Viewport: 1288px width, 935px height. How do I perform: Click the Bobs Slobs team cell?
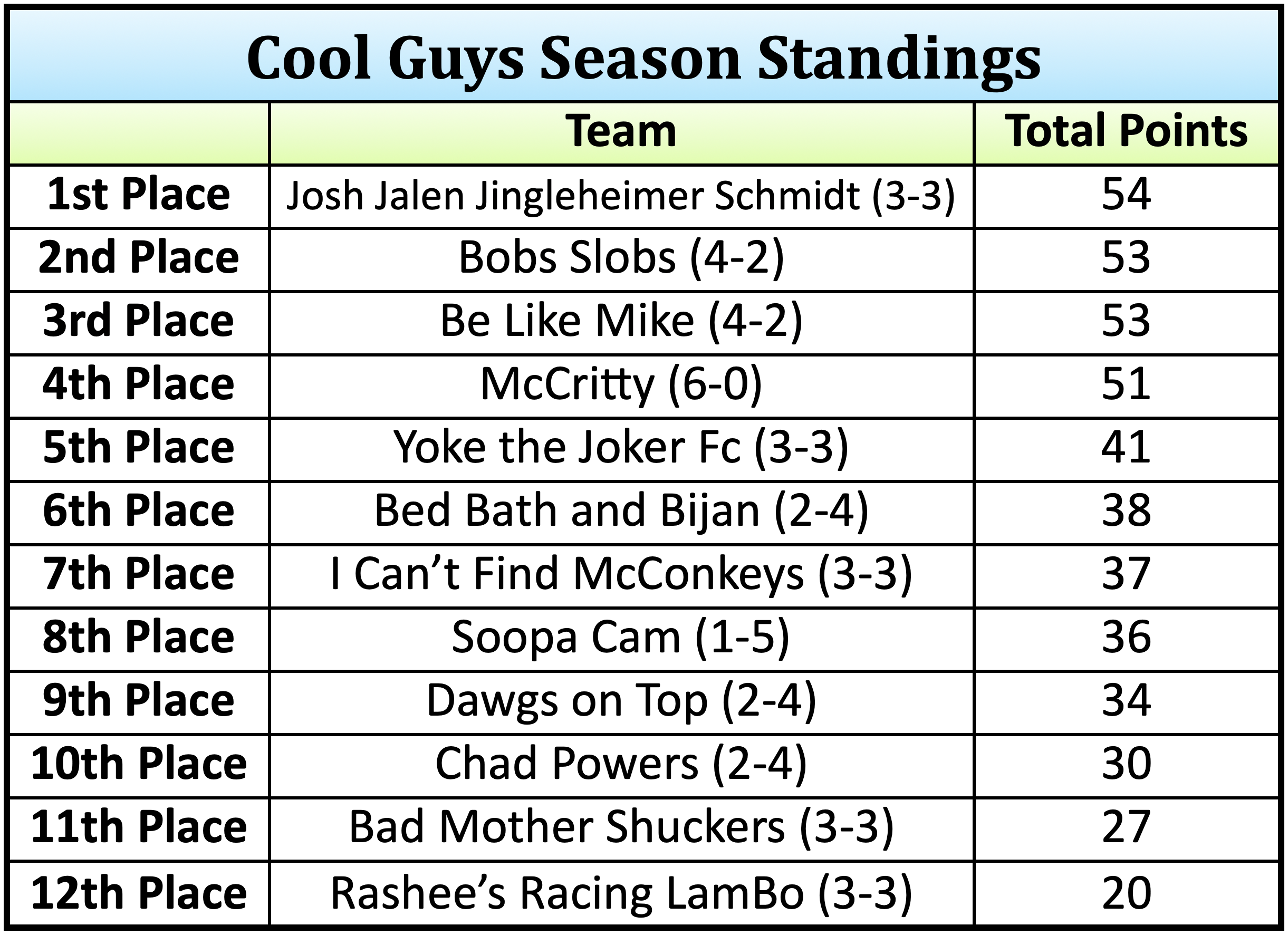621,258
